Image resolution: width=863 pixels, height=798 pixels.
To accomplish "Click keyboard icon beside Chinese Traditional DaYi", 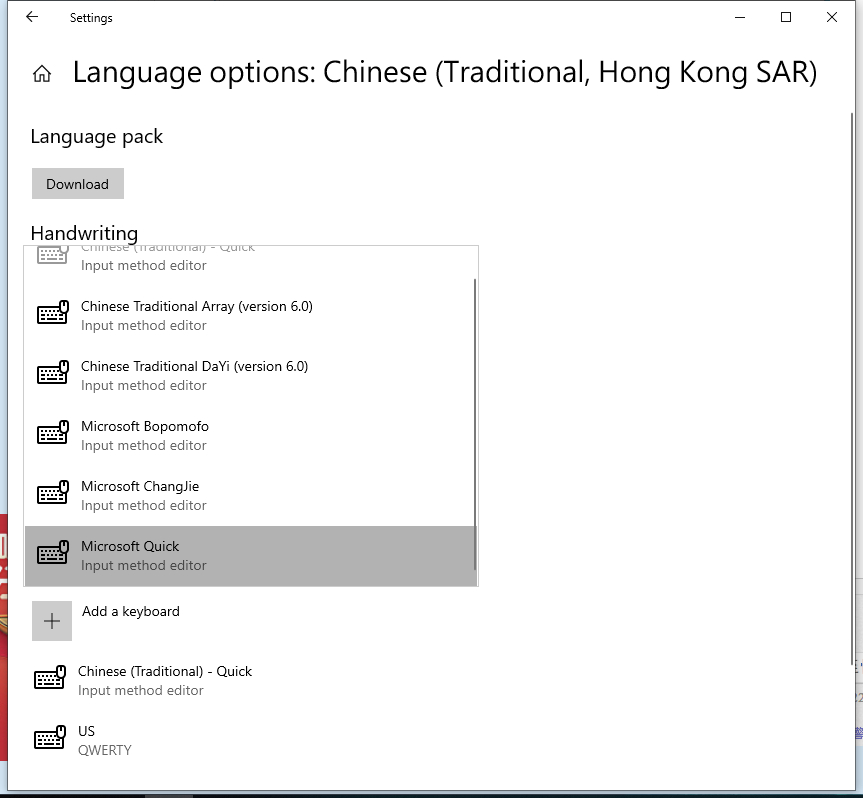I will coord(53,373).
